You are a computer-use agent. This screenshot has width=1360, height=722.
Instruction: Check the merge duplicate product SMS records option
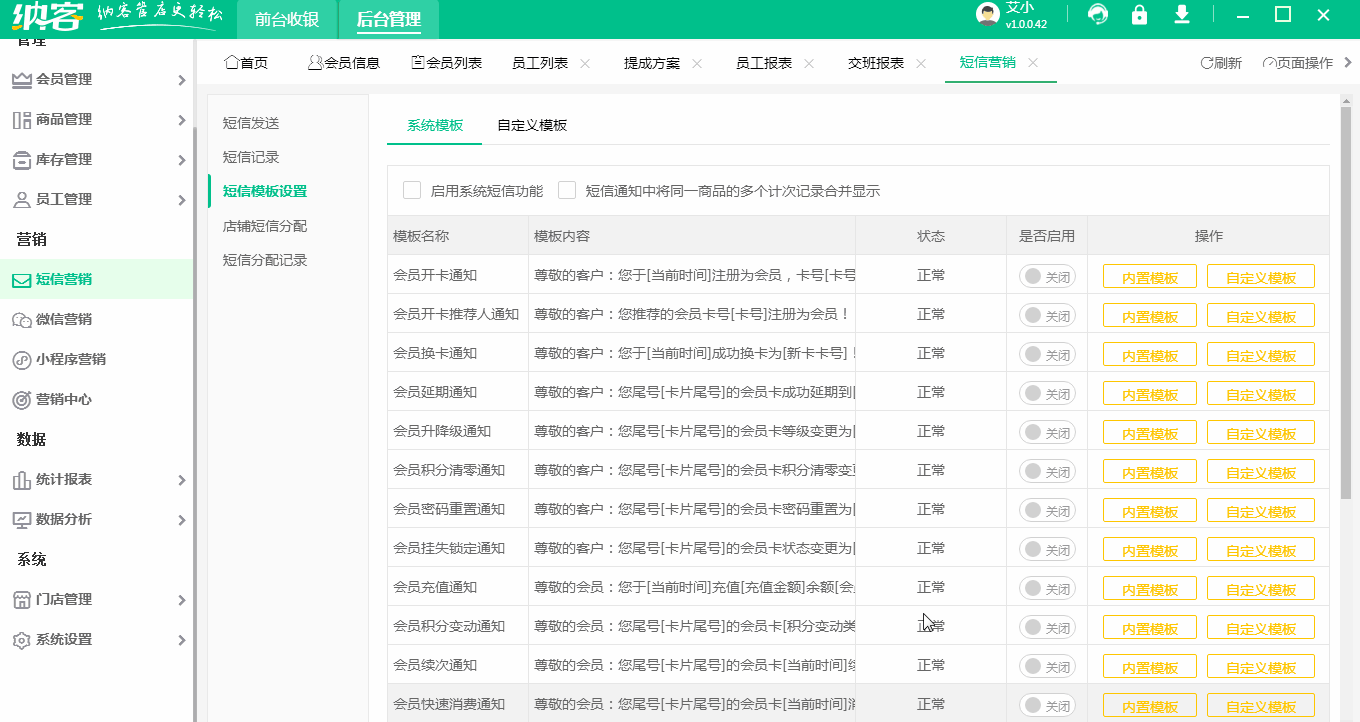[567, 189]
